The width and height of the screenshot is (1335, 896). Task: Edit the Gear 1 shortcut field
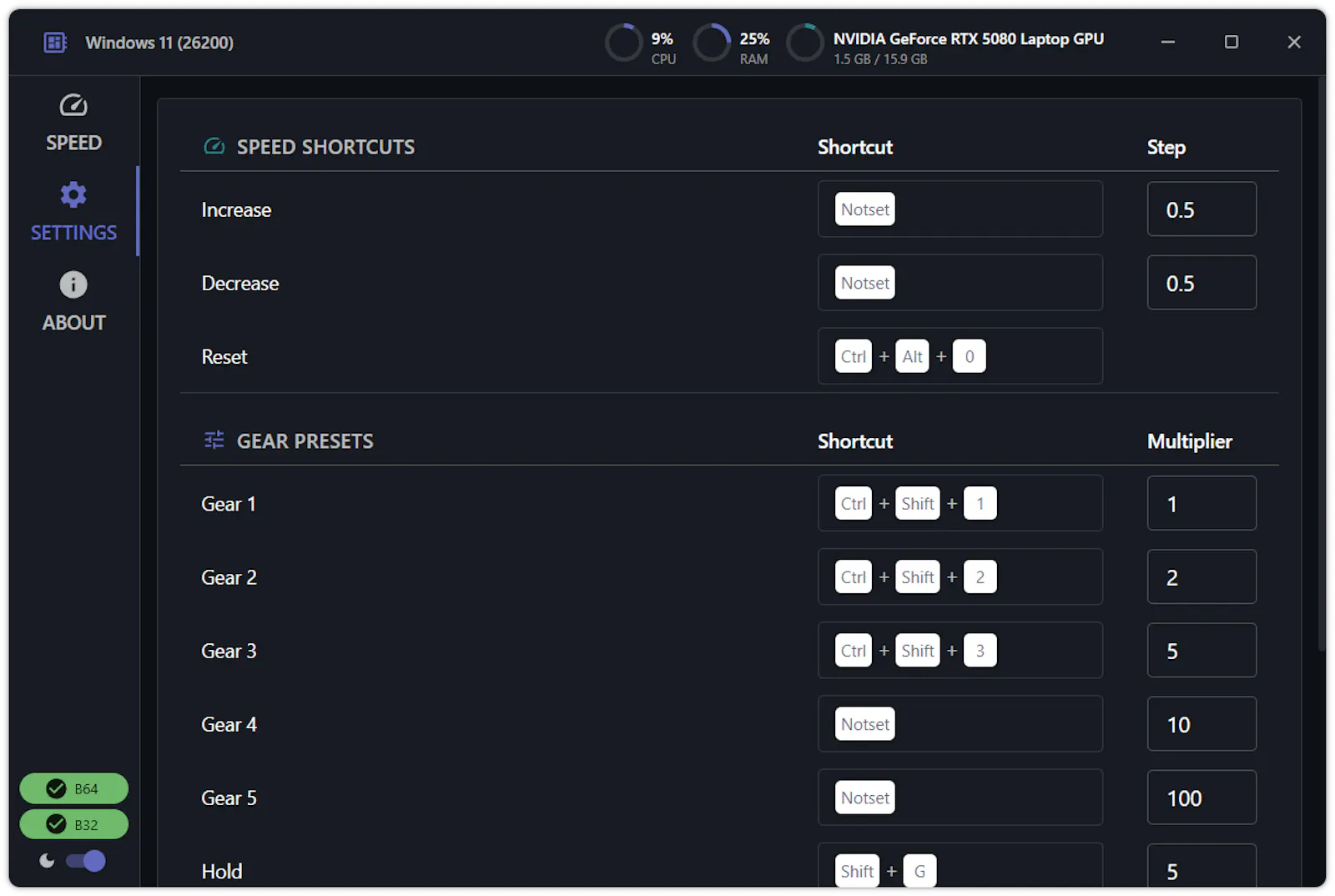pos(960,503)
